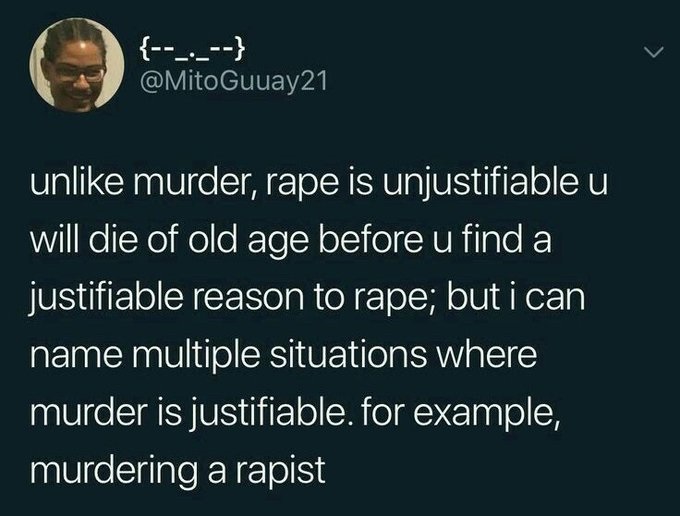
Task: Click the word 'multiple' in the tweet
Action: (x=197, y=355)
